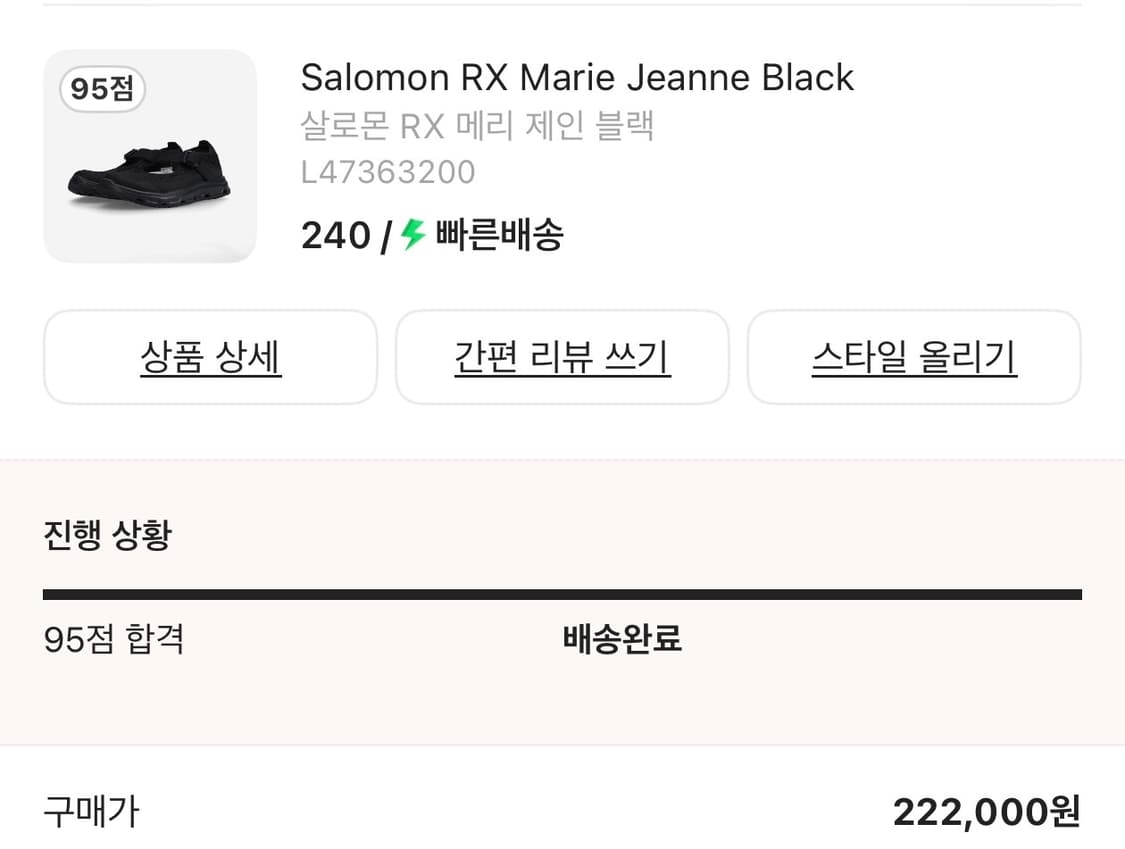
Task: Open 간편 리뷰 쓰기 to write a review
Action: tap(562, 357)
